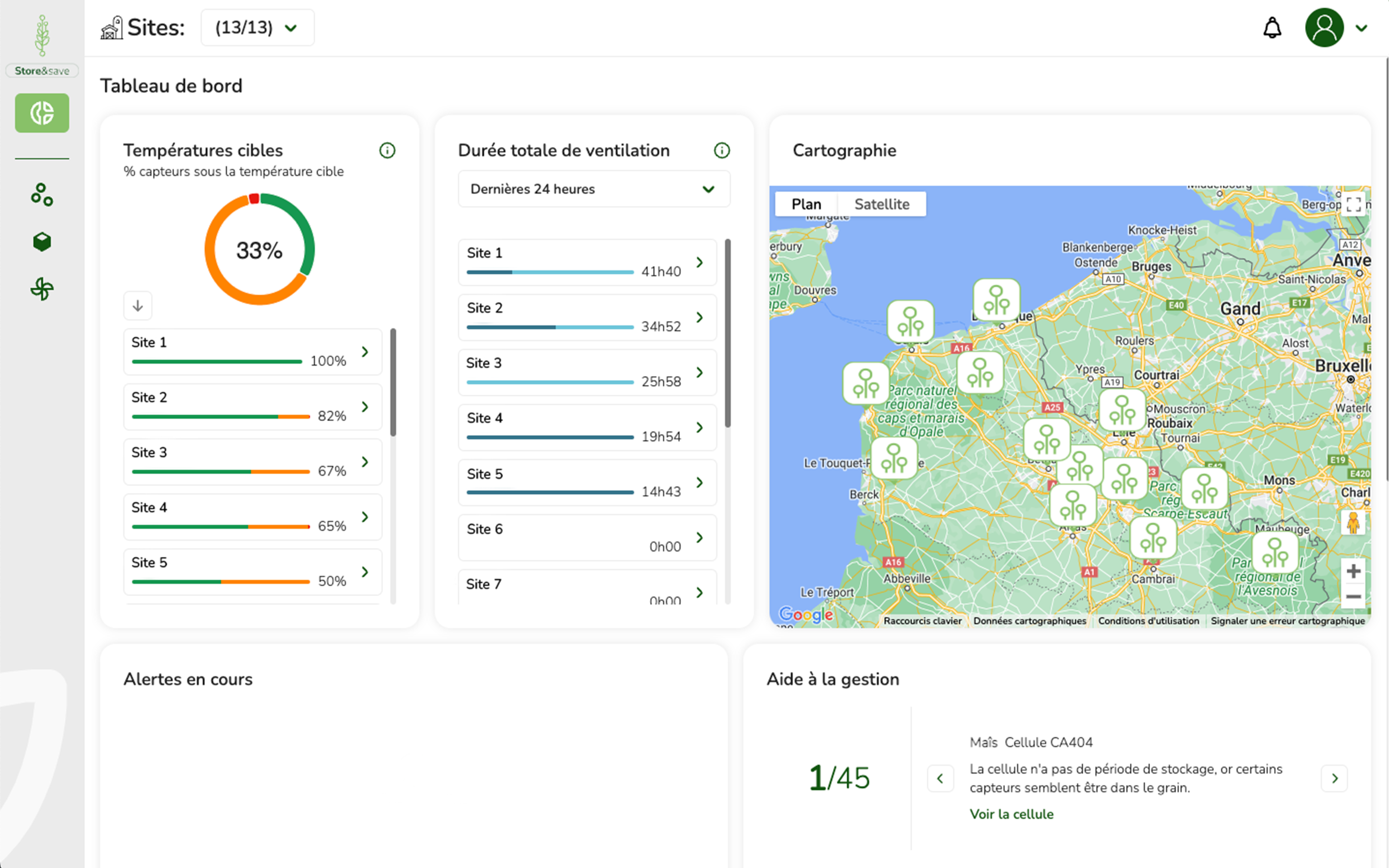Click the site marker near Lille
This screenshot has height=868, width=1389.
click(1122, 410)
